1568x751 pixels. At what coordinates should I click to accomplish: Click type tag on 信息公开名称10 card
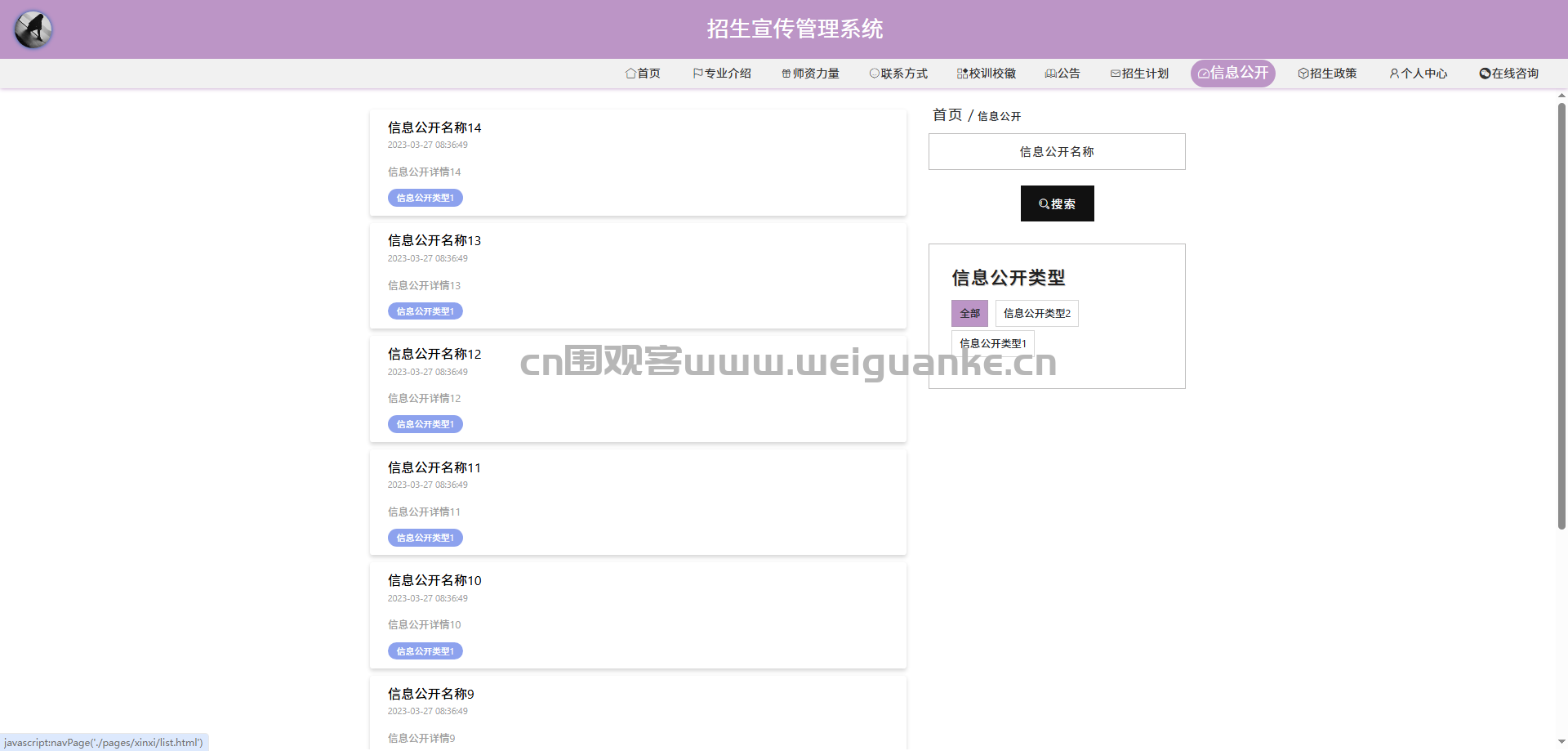pyautogui.click(x=425, y=651)
